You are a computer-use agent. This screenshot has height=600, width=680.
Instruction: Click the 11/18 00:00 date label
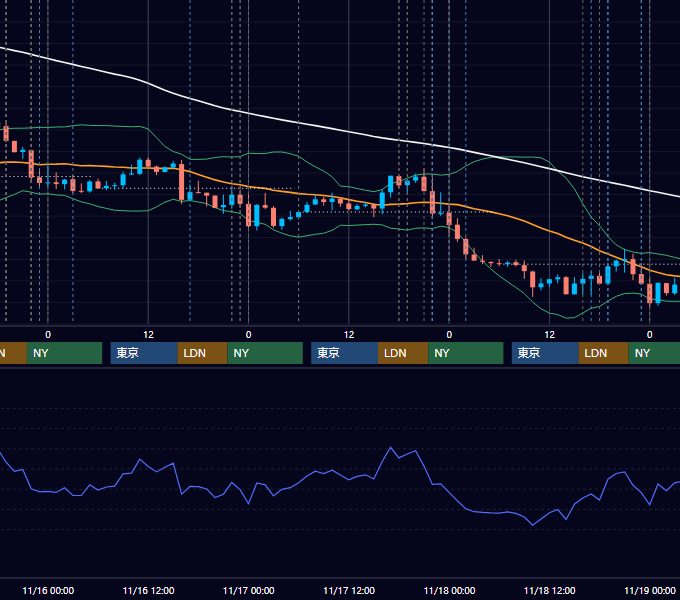pyautogui.click(x=449, y=590)
